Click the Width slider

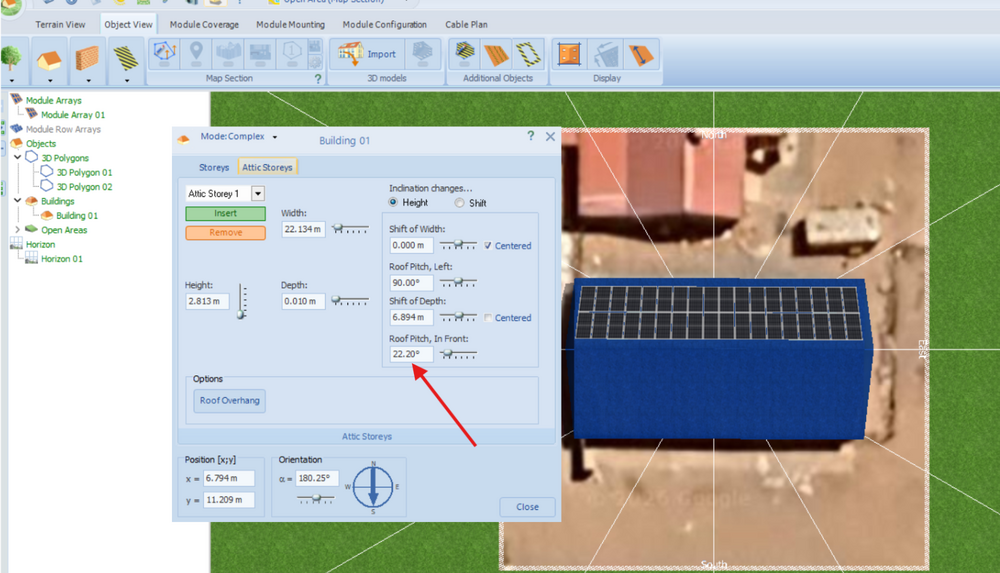tap(350, 229)
